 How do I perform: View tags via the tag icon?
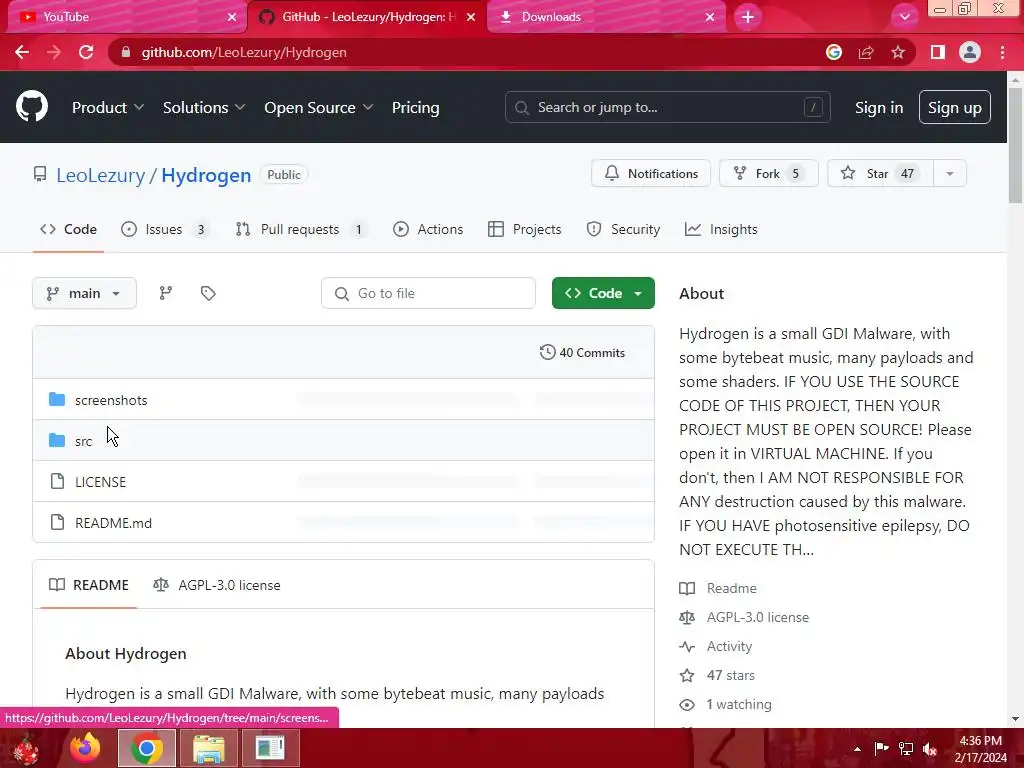tap(208, 293)
